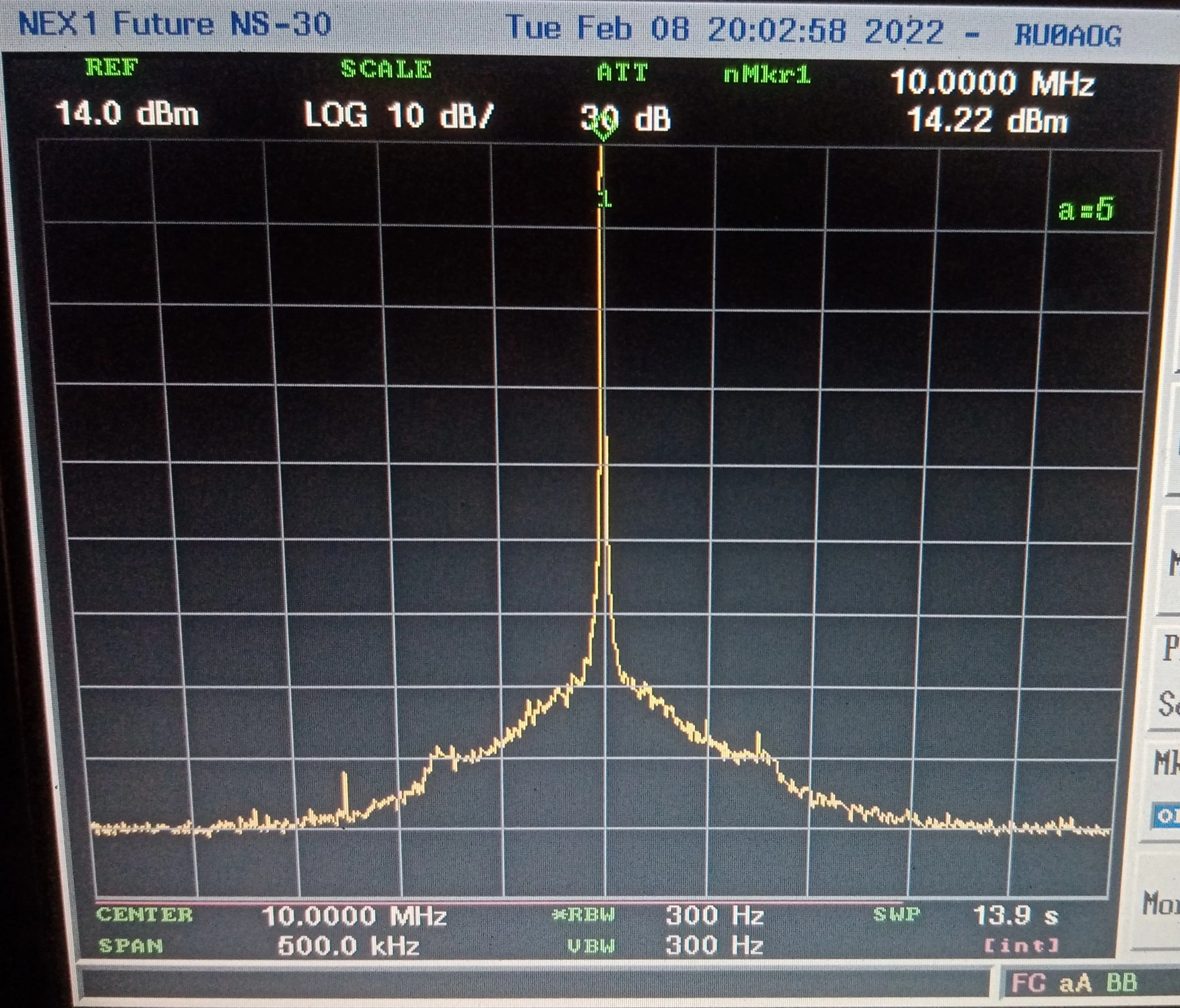Screen dimensions: 1180x1008
Task: Click the nMkr1 10.0000 MHz readout
Action: click(x=992, y=83)
